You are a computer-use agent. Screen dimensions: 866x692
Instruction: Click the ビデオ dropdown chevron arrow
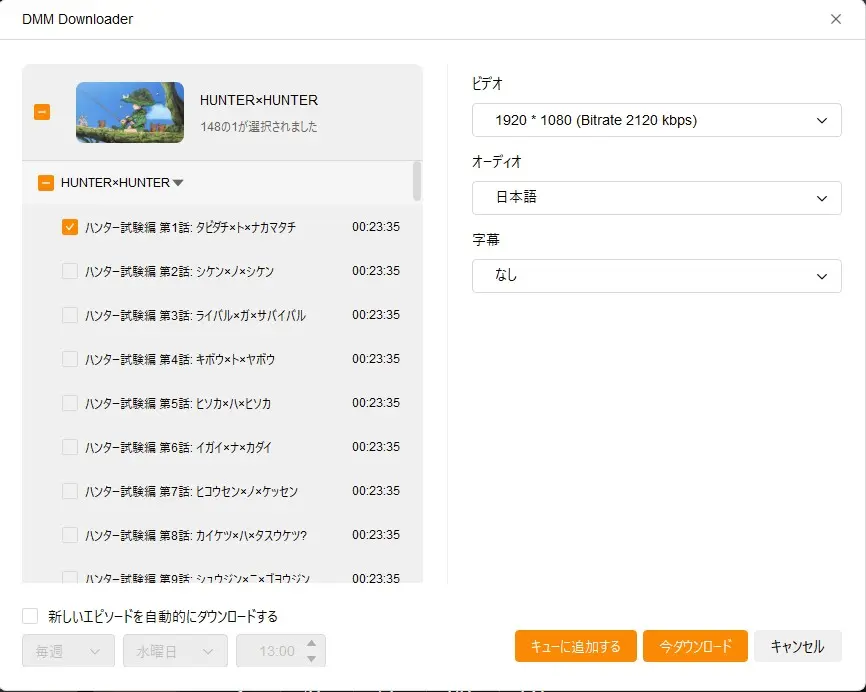[x=822, y=120]
